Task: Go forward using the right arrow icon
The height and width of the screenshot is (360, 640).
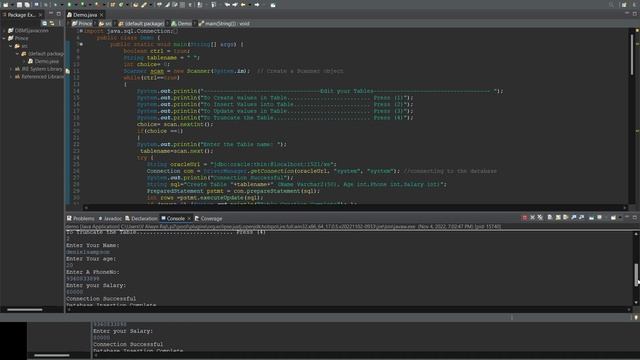Action: (257, 4)
